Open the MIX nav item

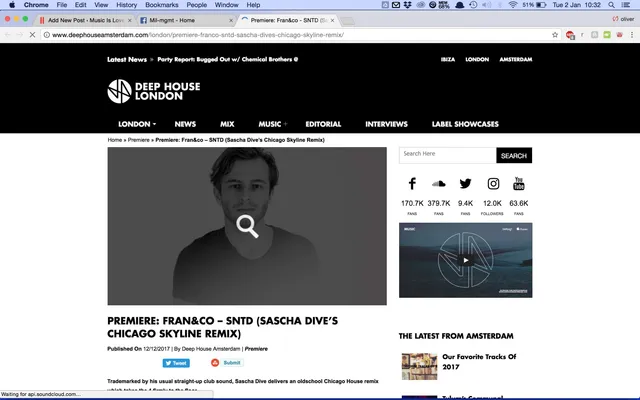pos(227,124)
